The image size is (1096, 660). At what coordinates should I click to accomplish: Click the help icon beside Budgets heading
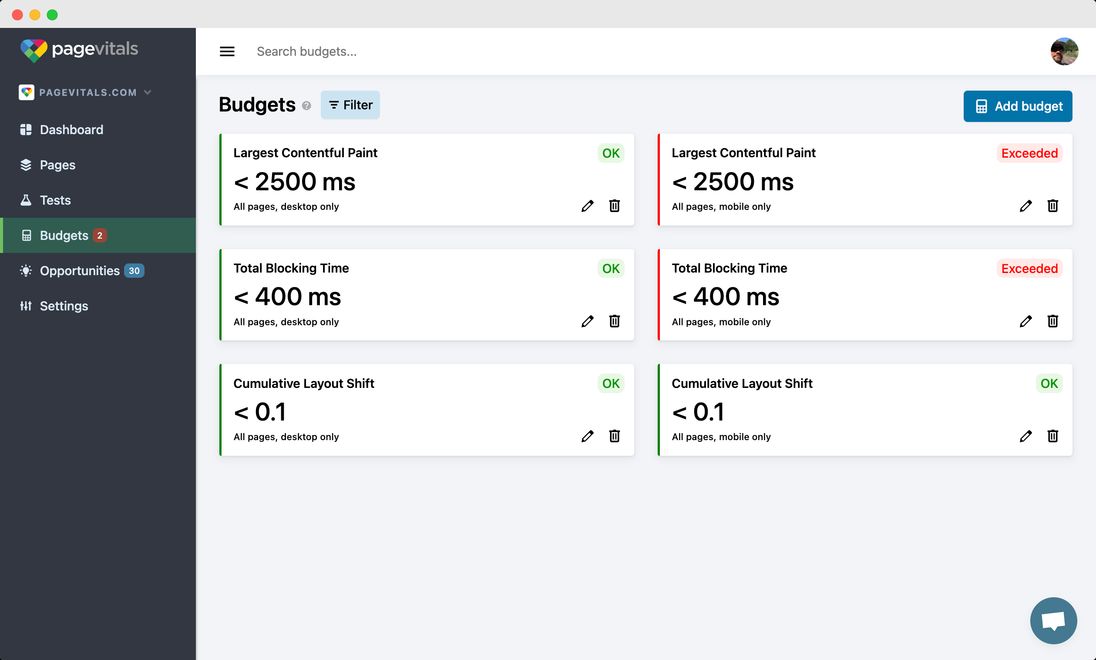(x=306, y=106)
